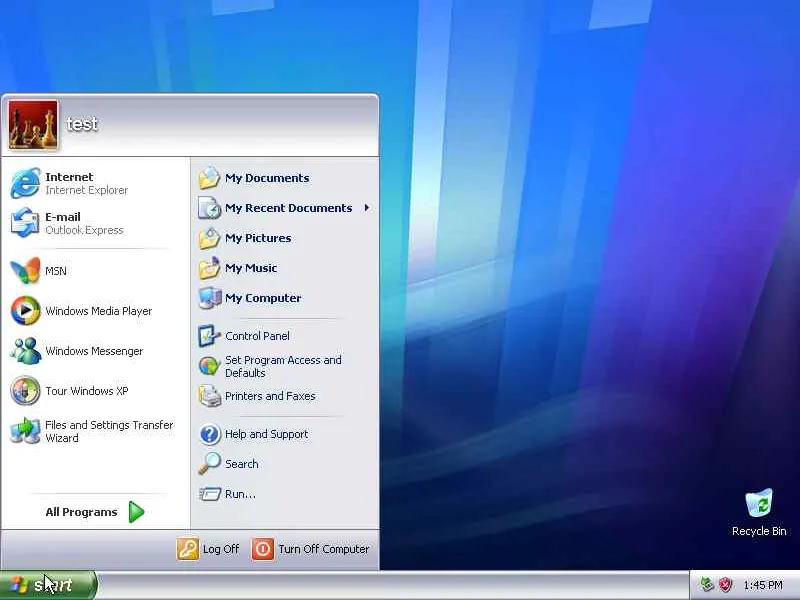Click the chess user account picture

(33, 124)
